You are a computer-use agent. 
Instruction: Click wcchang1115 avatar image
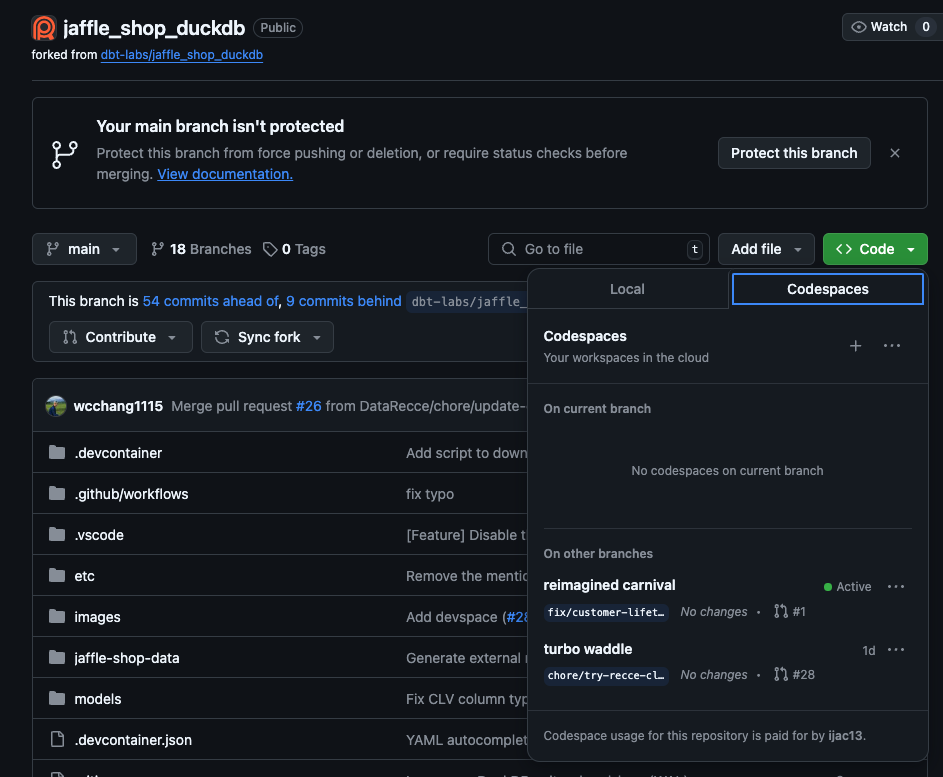click(x=56, y=407)
